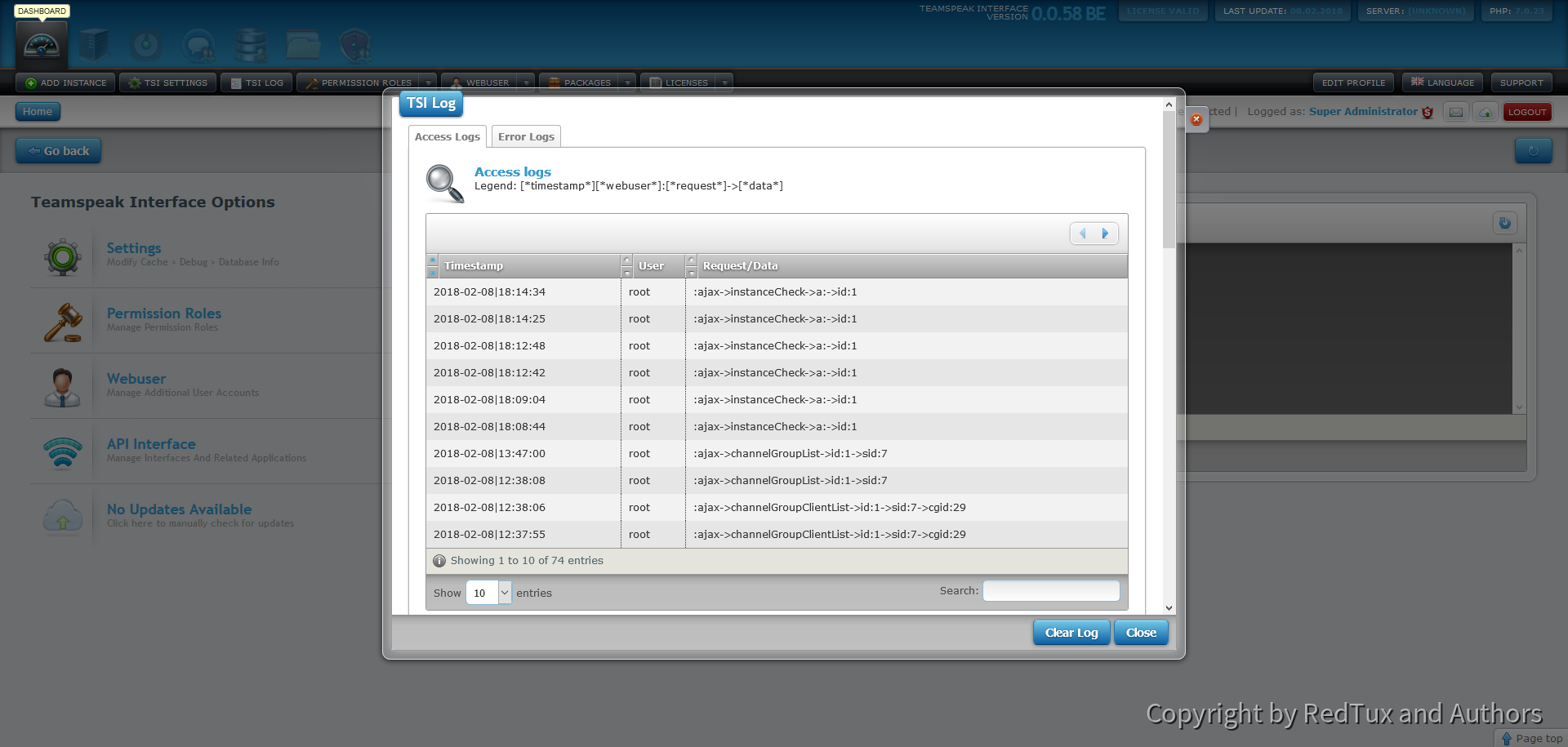Click the background panel scrollbar down arrow
The width and height of the screenshot is (1568, 747).
pos(1519,407)
